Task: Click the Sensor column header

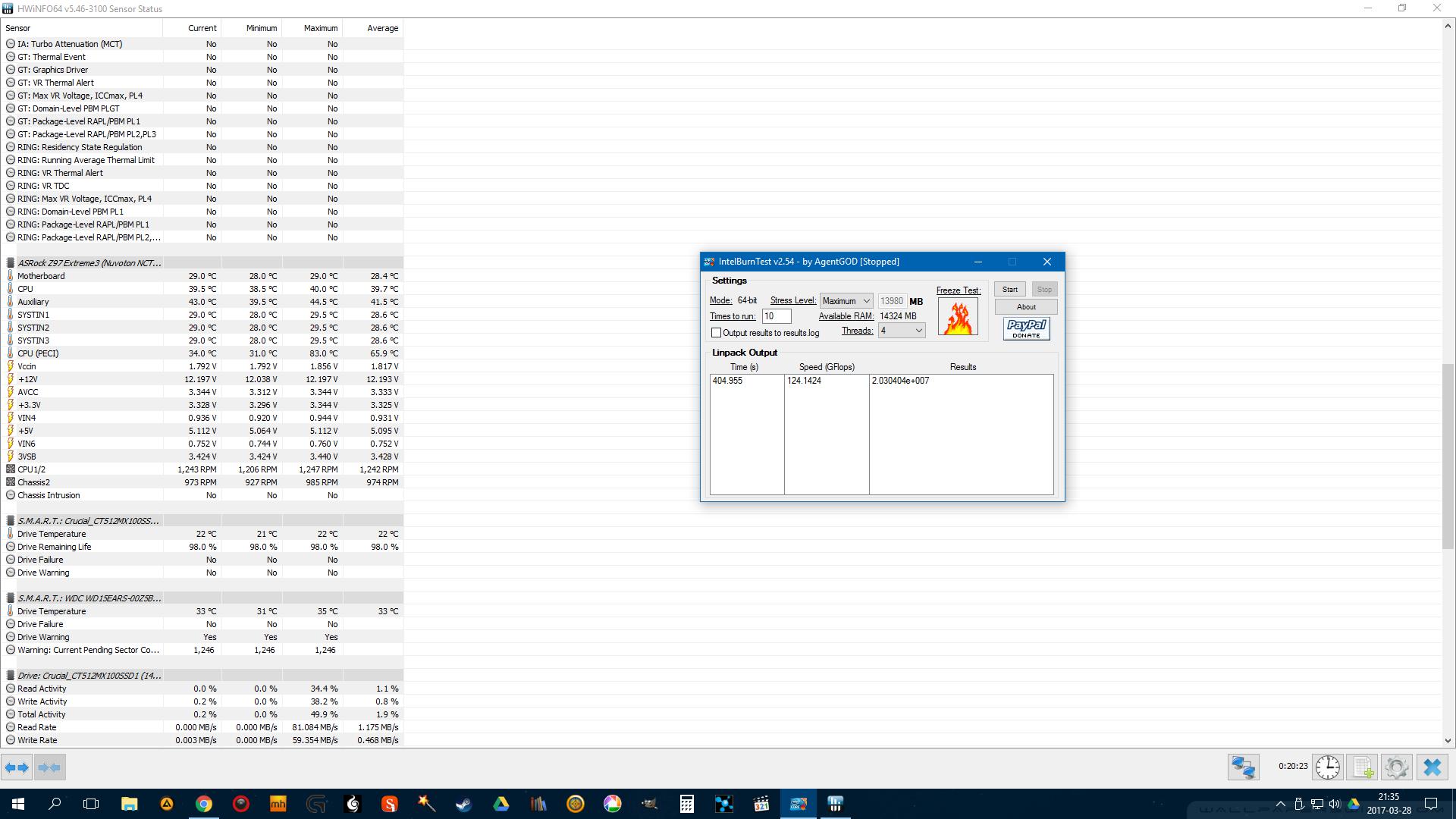Action: point(82,28)
